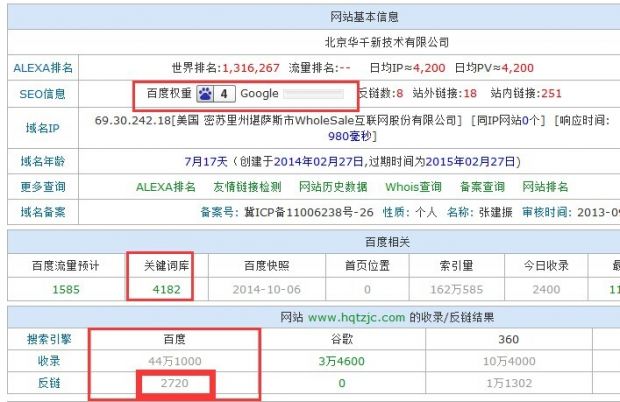Click 360 indexed count 10万4000
Image resolution: width=620 pixels, height=402 pixels.
pyautogui.click(x=509, y=361)
